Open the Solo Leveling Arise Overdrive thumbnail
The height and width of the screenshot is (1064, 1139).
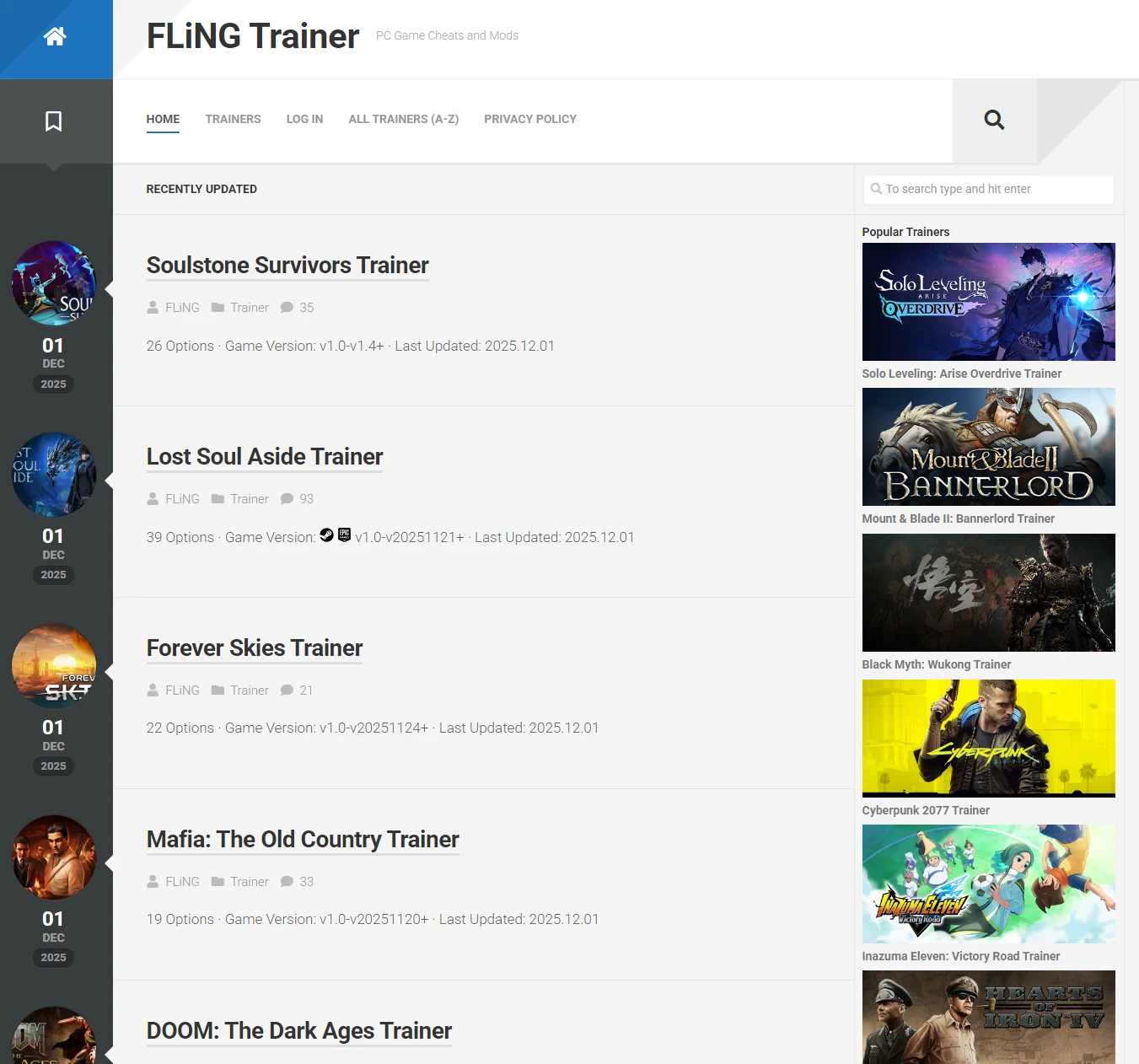tap(988, 302)
